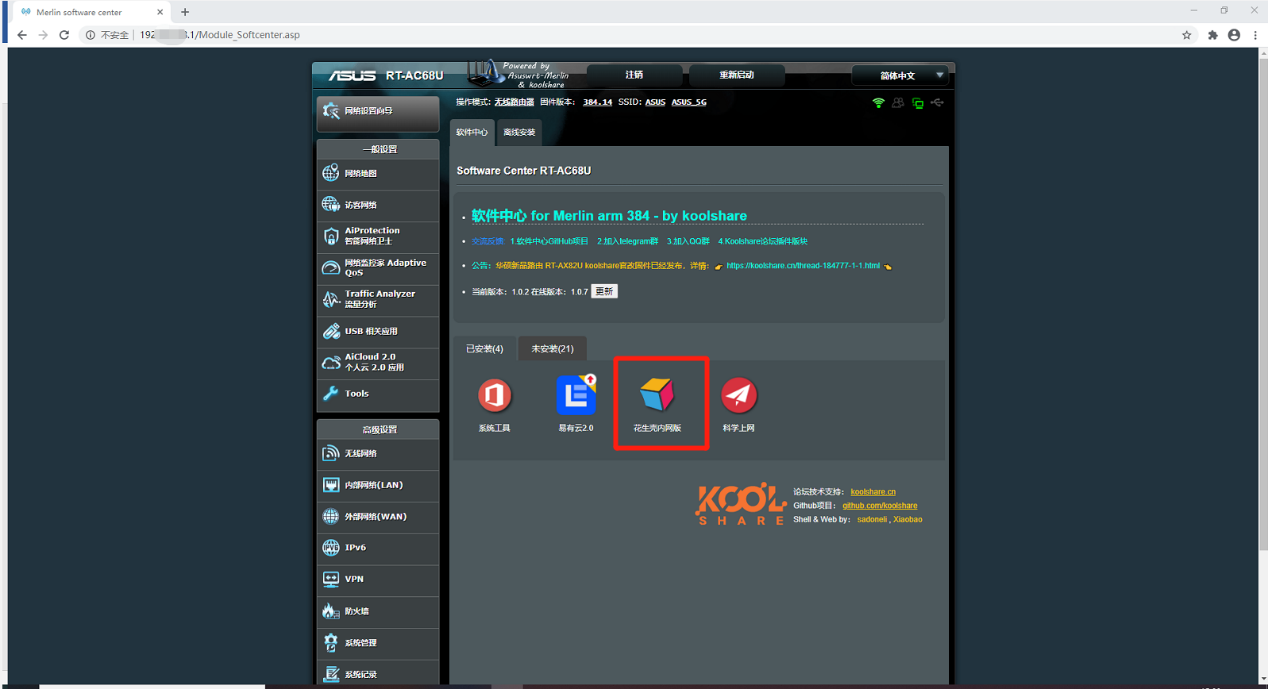Select the 已安装(4) tab
1268x689 pixels.
(x=485, y=349)
